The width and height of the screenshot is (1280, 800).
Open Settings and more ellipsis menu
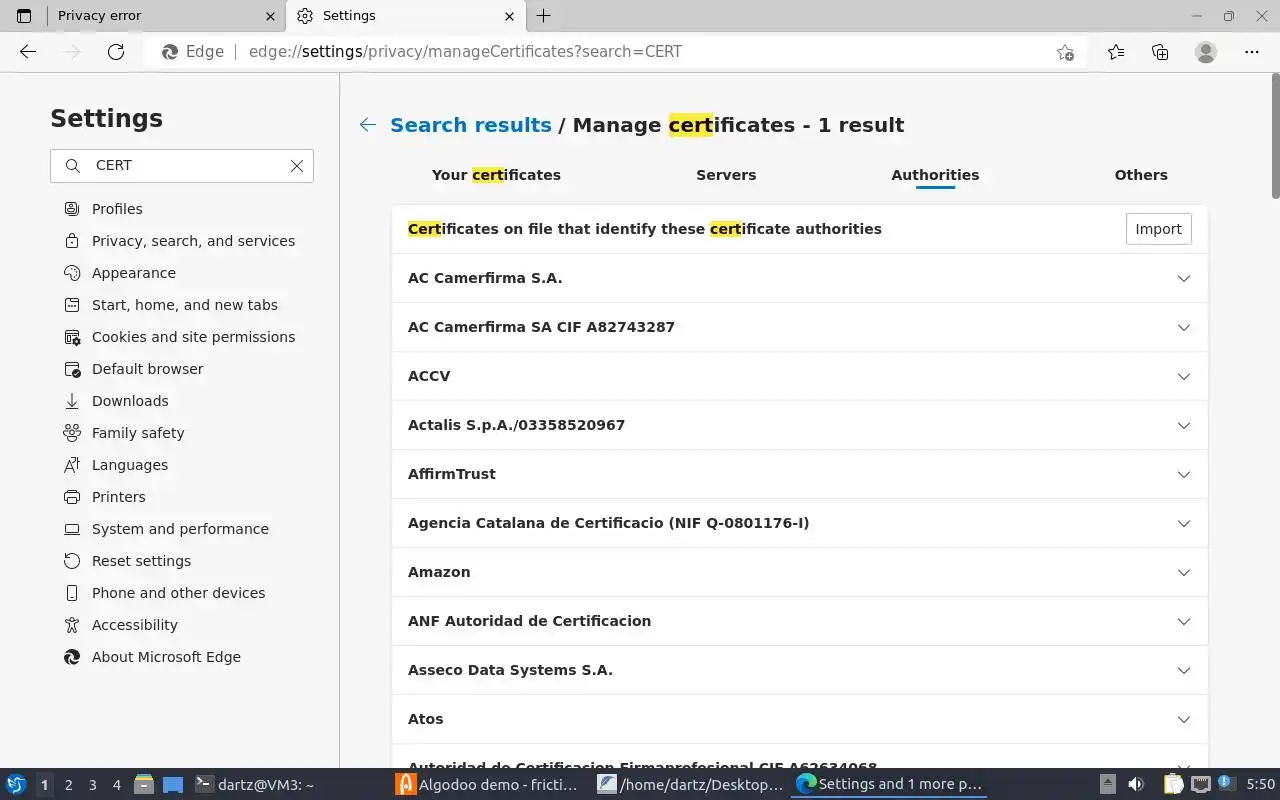1252,52
